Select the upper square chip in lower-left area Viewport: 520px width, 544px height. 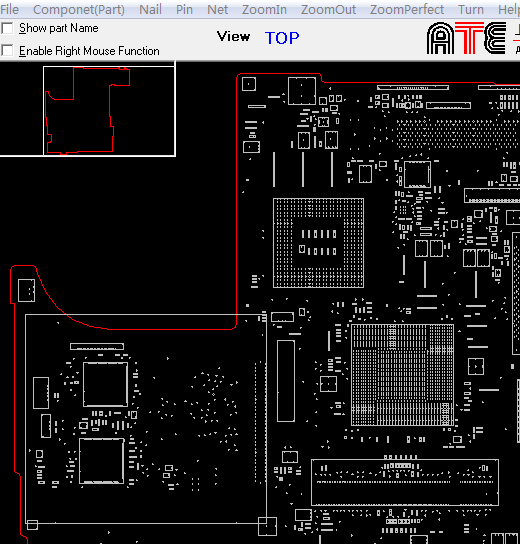tap(105, 384)
